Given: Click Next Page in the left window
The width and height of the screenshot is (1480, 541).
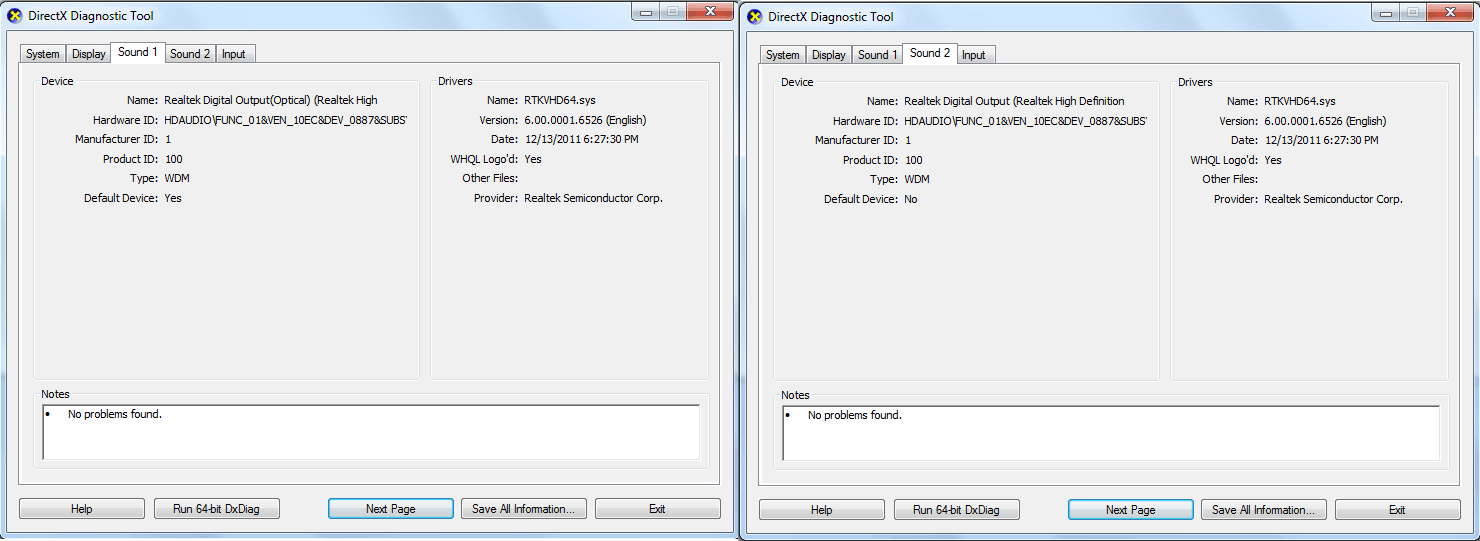Looking at the screenshot, I should [391, 509].
